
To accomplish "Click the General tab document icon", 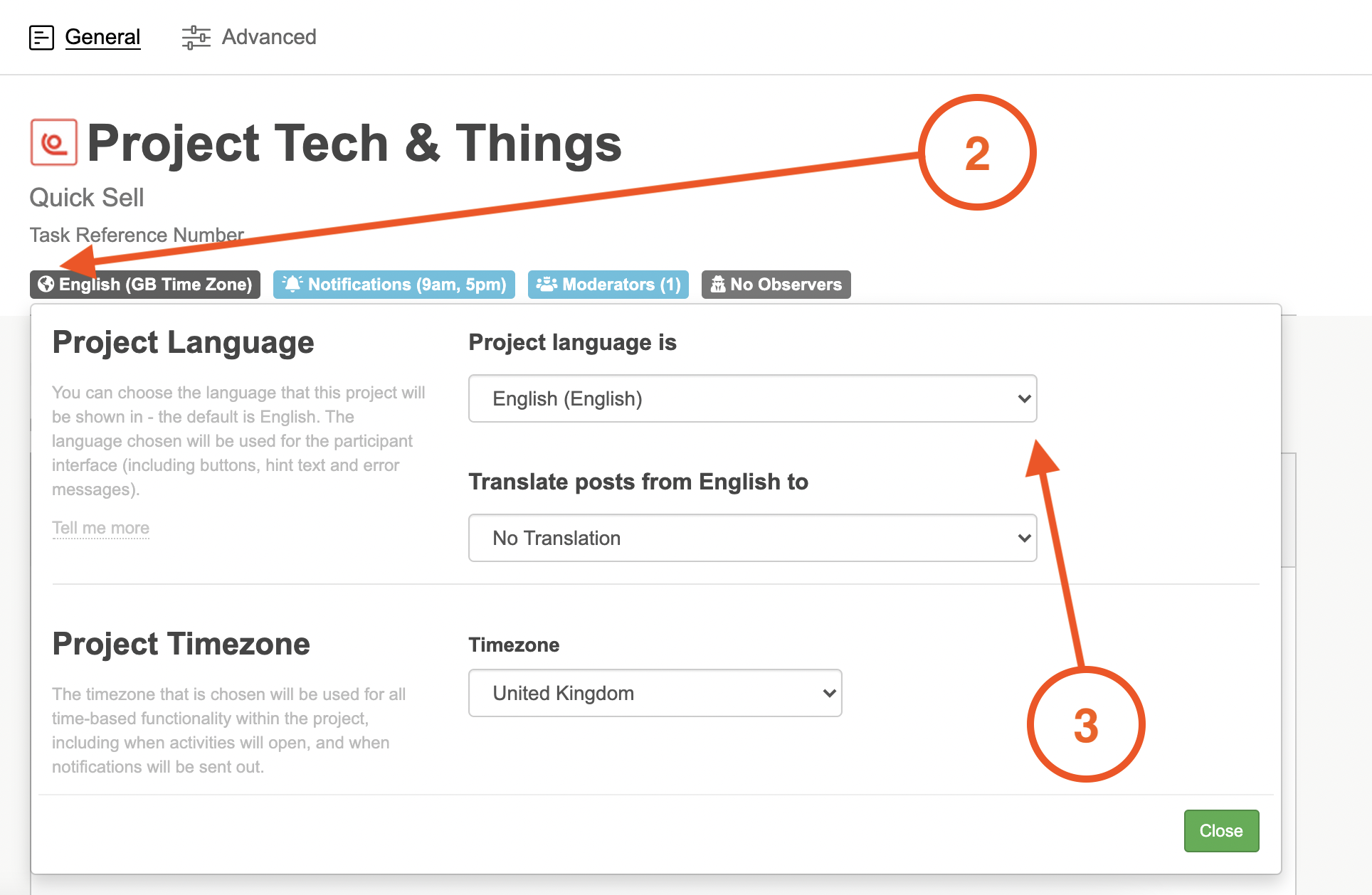I will [x=41, y=37].
